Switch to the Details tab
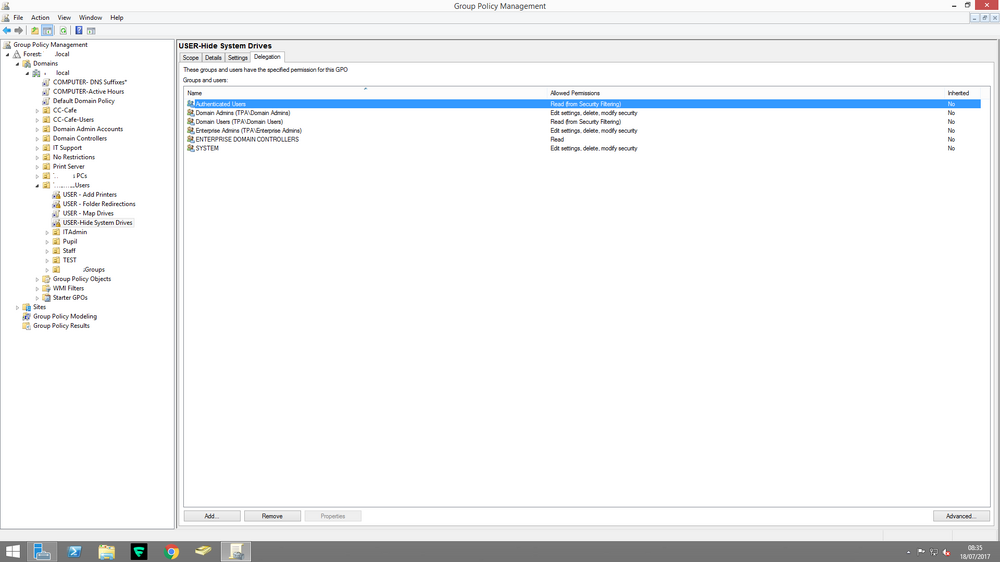The height and width of the screenshot is (562, 1000). click(213, 57)
